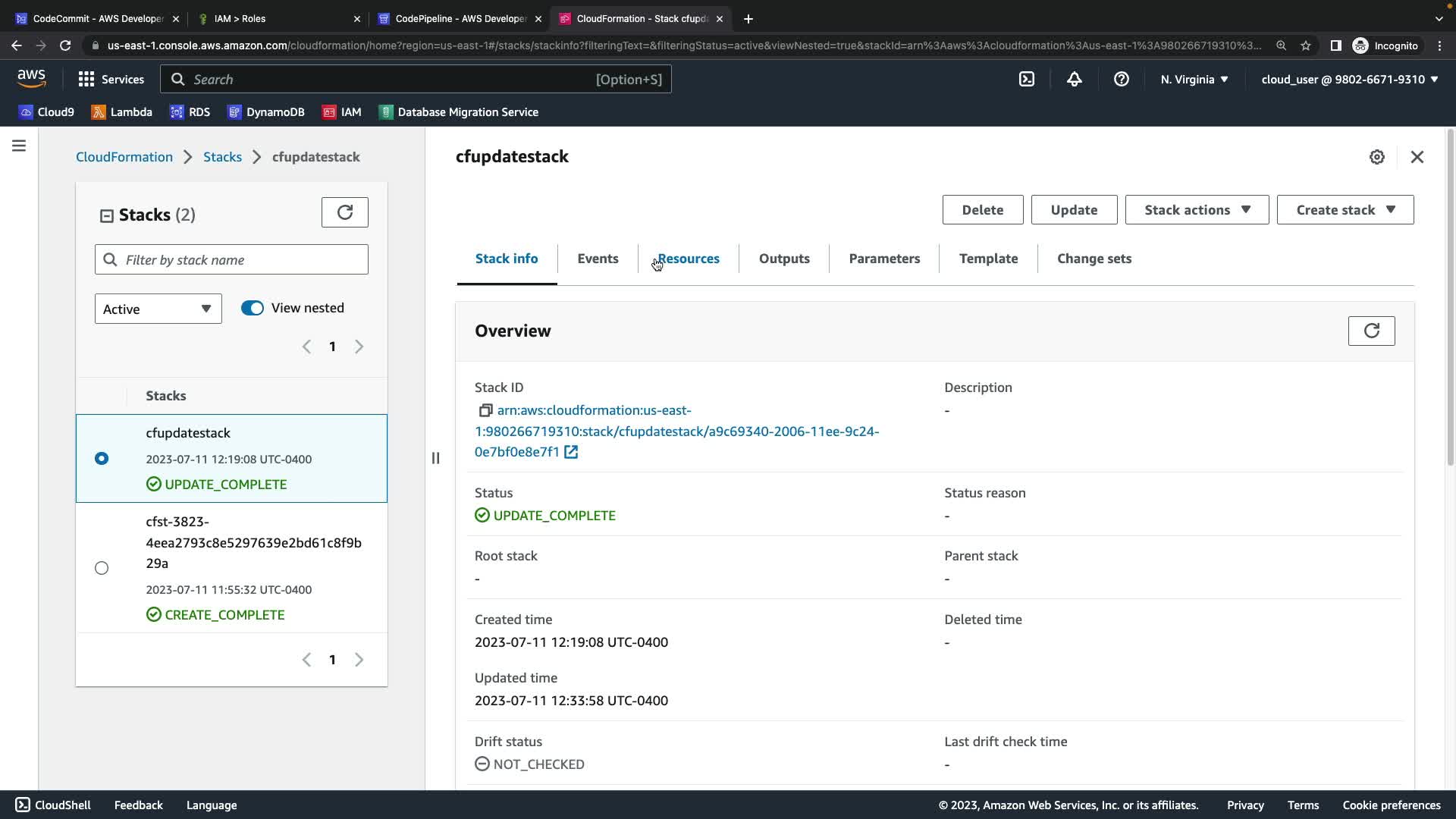Open the Services grid menu
The image size is (1456, 819).
[111, 79]
